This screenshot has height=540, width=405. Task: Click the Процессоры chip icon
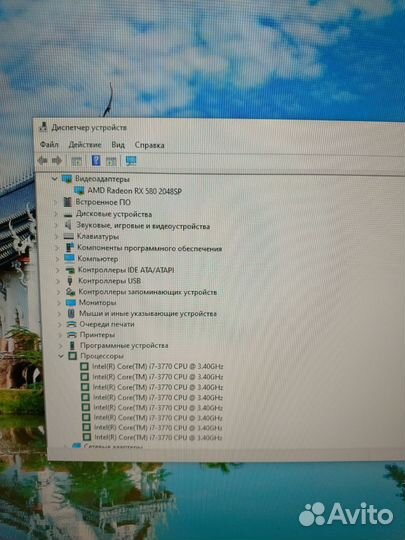pyautogui.click(x=73, y=356)
